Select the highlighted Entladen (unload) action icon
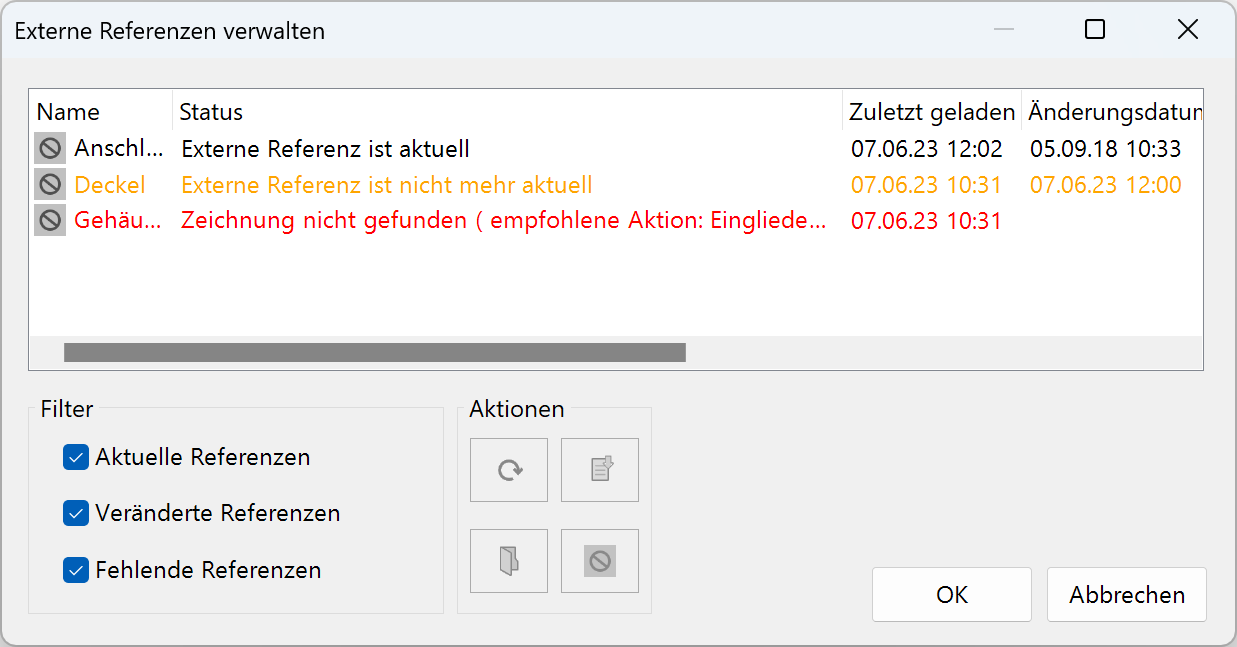1237x647 pixels. [599, 560]
